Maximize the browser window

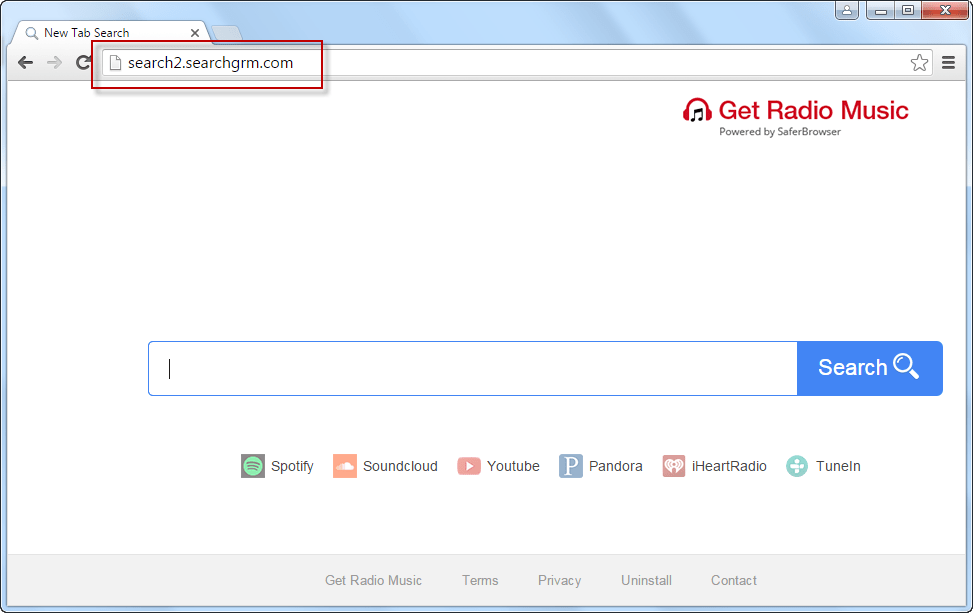click(x=907, y=10)
